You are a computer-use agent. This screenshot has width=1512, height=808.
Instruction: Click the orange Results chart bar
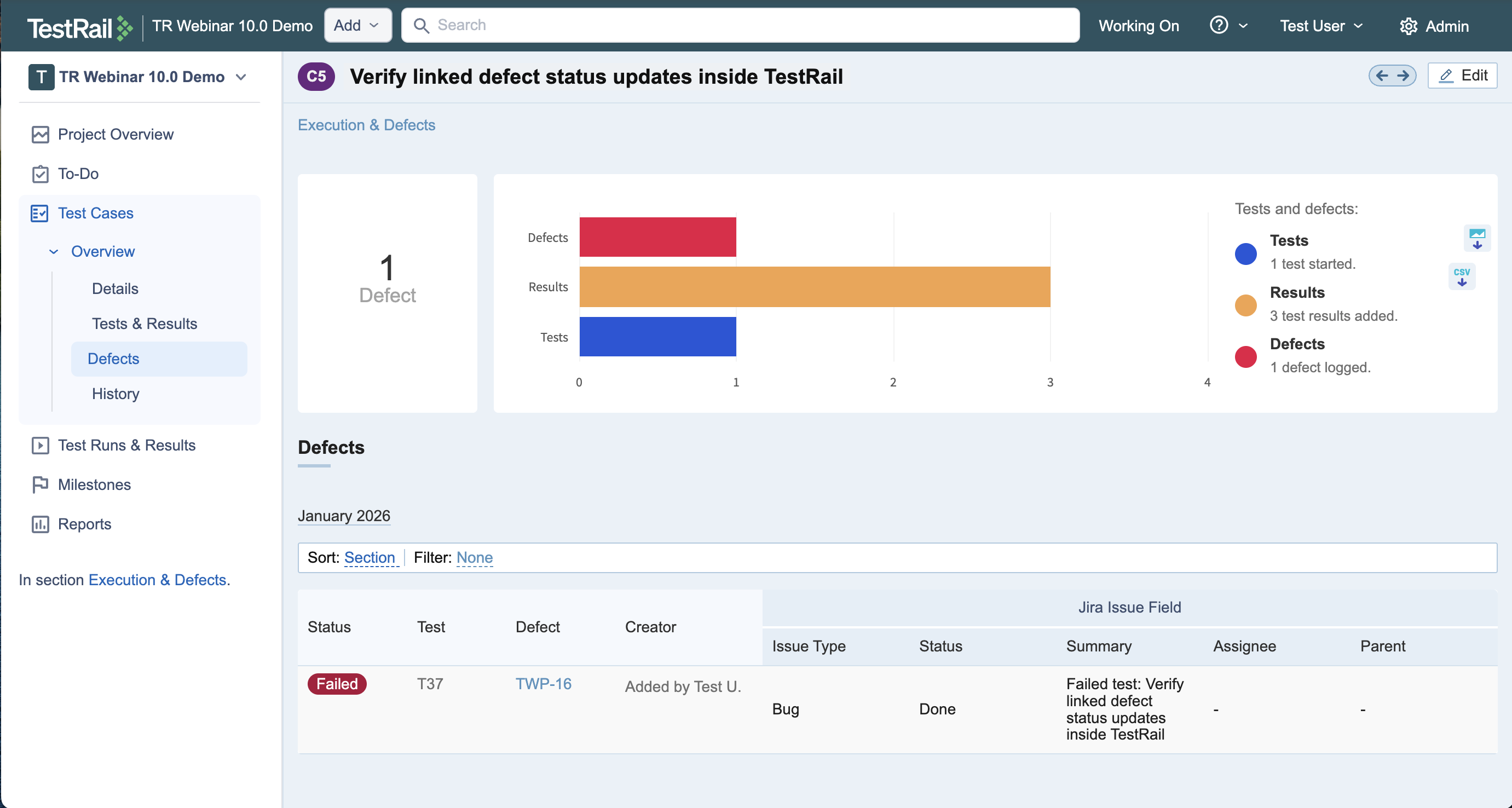(815, 287)
